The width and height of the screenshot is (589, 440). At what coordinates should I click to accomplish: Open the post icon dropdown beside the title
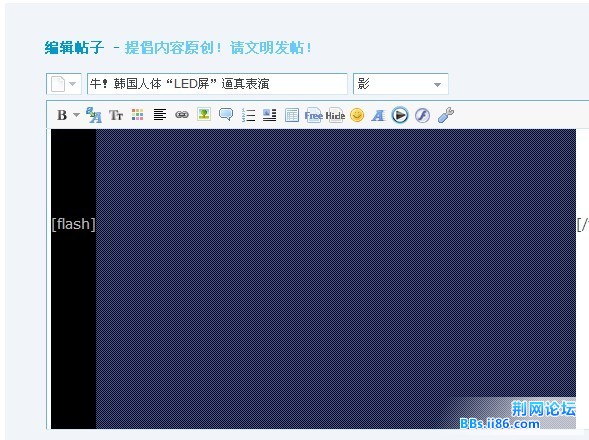[64, 84]
